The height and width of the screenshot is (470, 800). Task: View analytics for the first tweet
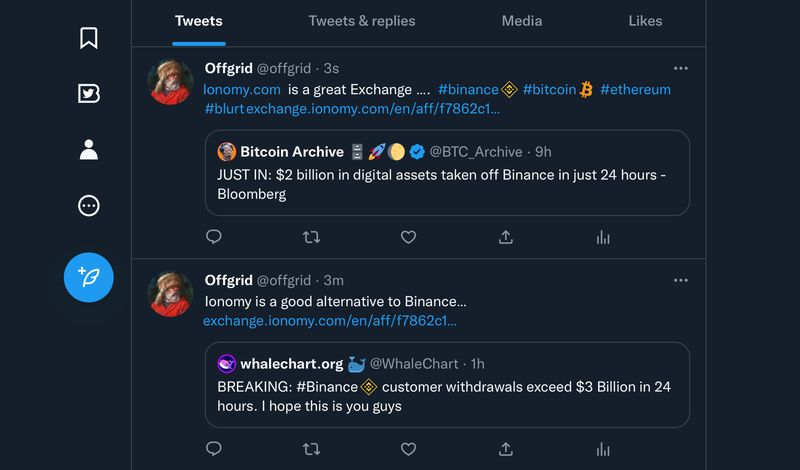pos(603,237)
